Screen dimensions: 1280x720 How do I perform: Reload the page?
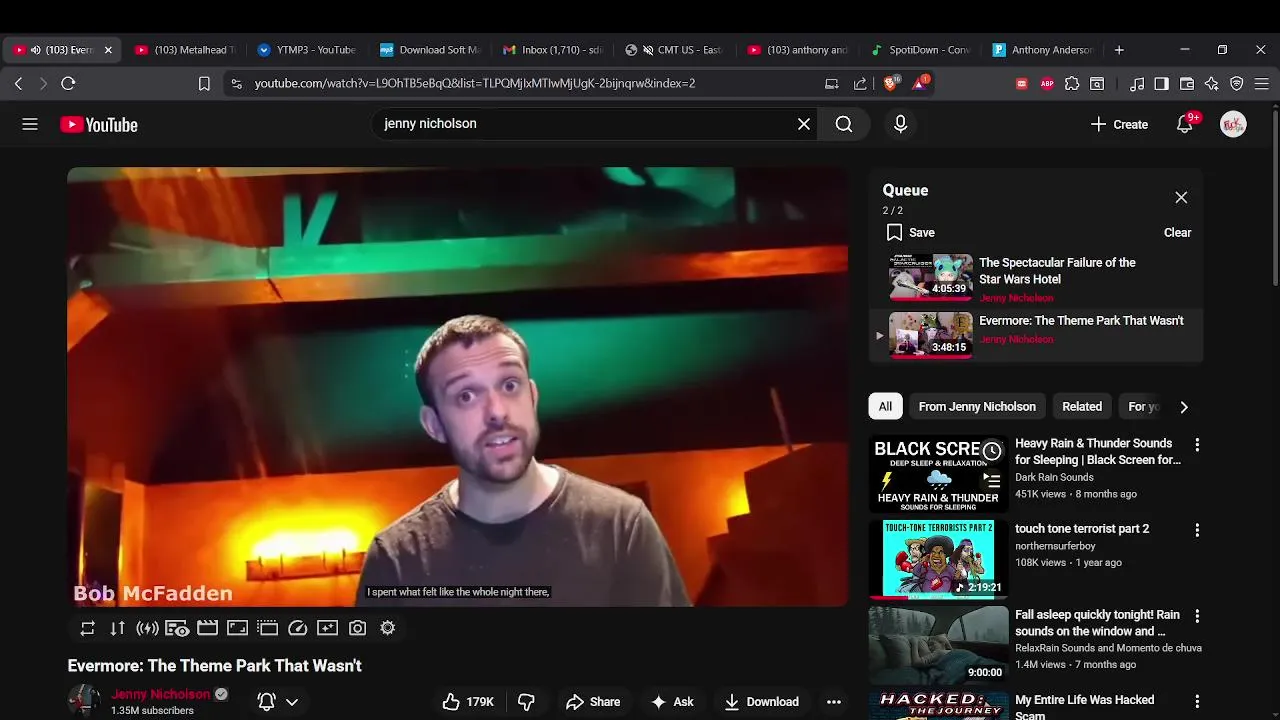(68, 84)
